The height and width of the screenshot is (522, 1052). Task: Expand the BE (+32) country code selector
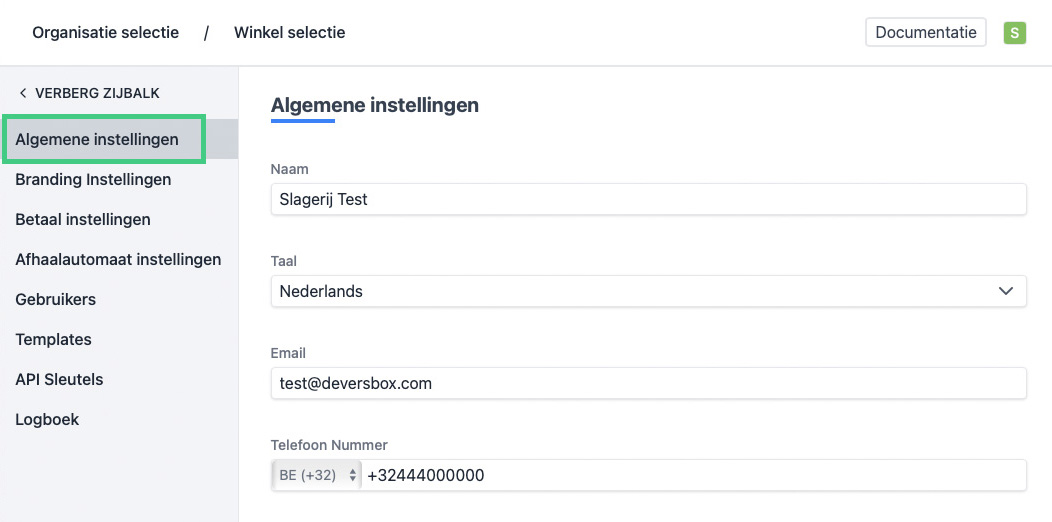click(x=316, y=476)
